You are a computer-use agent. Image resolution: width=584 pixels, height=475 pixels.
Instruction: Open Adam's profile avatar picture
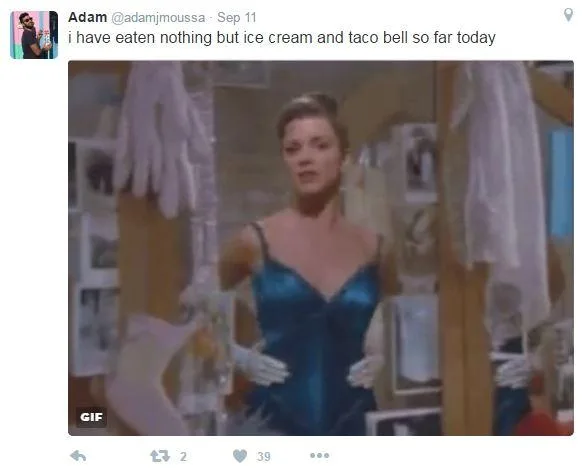[34, 35]
